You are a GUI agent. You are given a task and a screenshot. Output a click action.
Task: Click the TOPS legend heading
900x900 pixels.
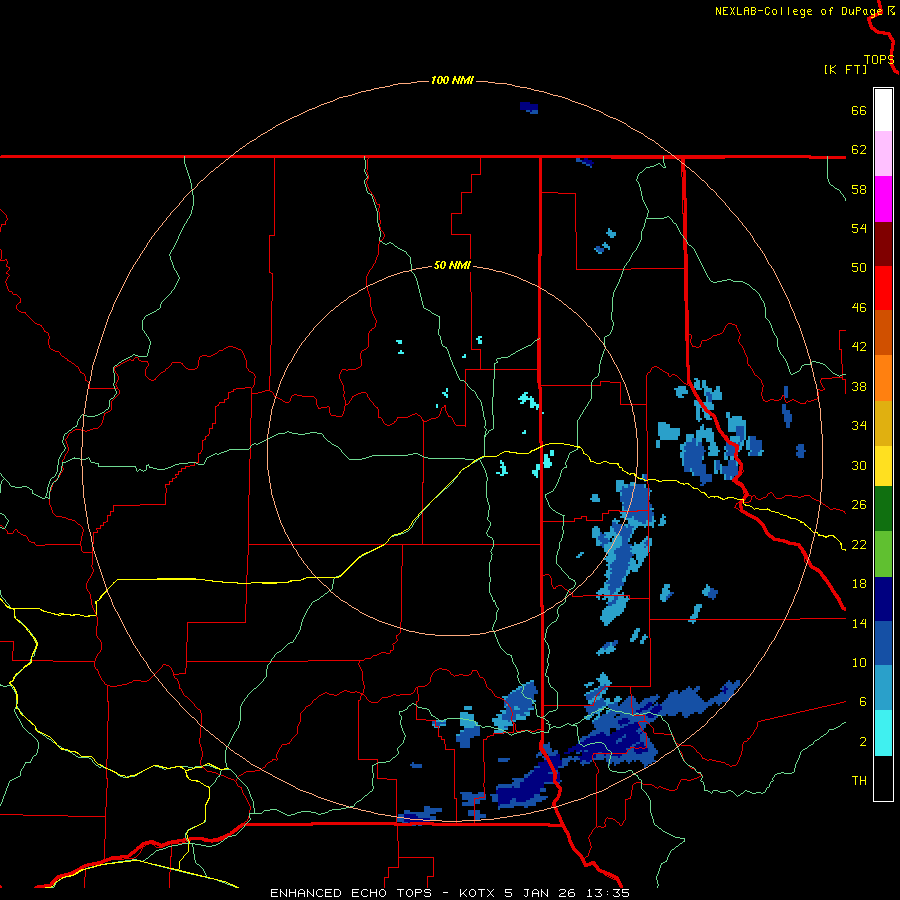[x=879, y=60]
